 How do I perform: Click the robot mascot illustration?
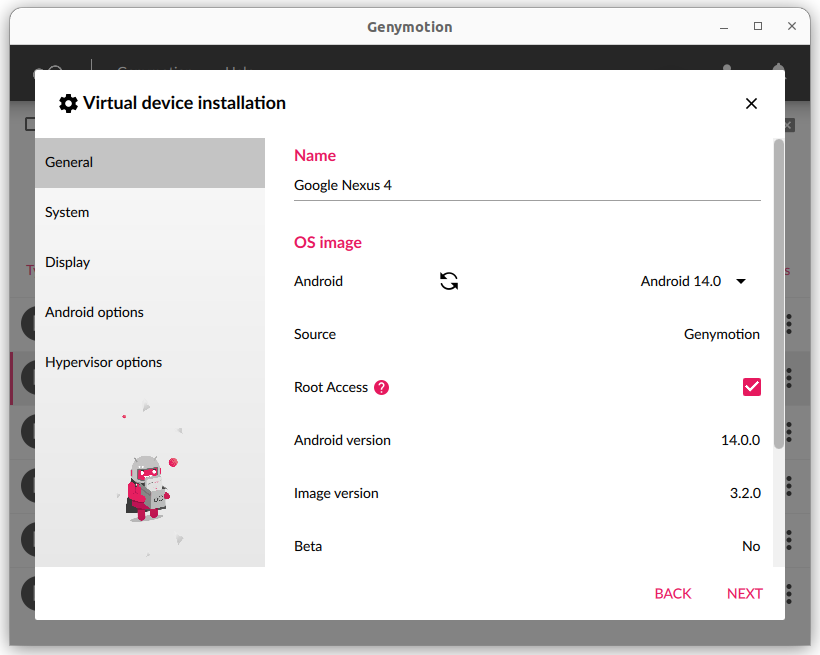click(148, 488)
